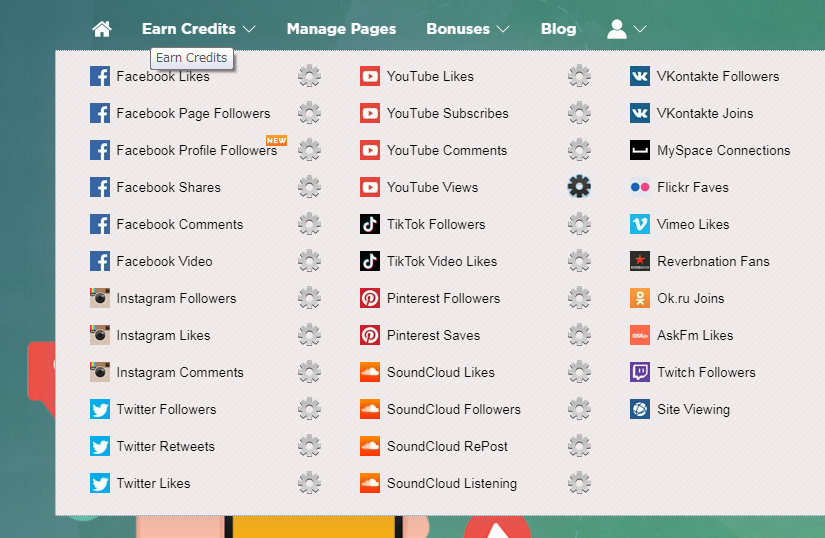
Task: Click the Twitch Followers icon
Action: tap(640, 372)
